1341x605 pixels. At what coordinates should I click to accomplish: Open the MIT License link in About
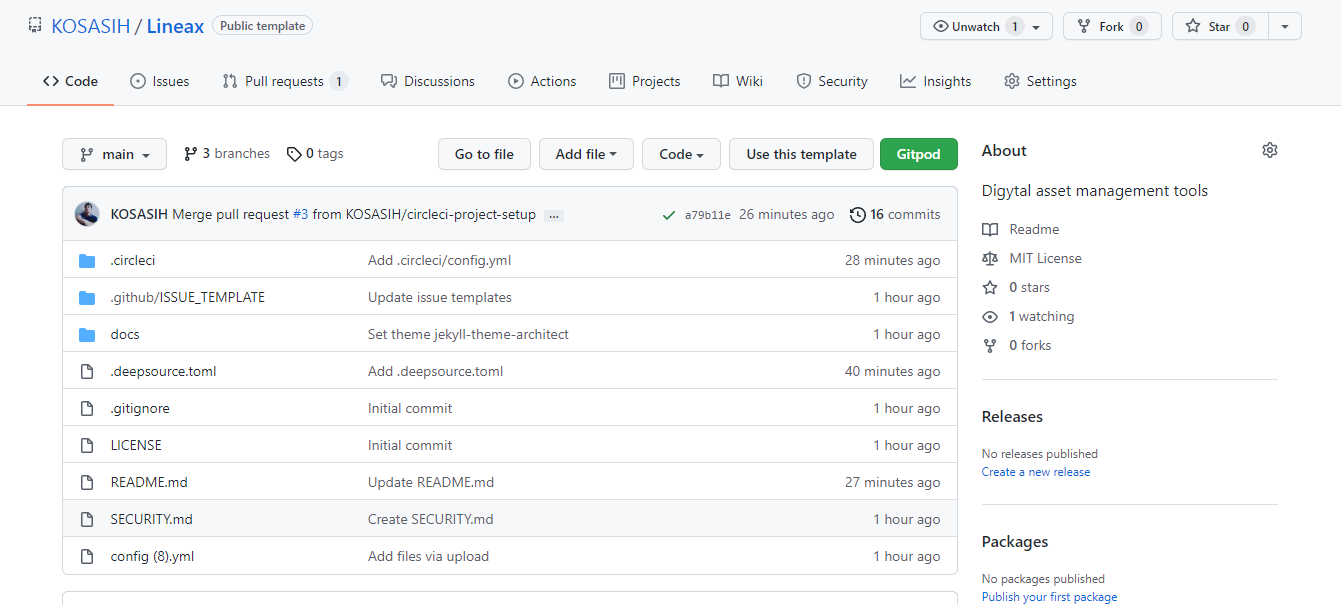pos(1045,258)
